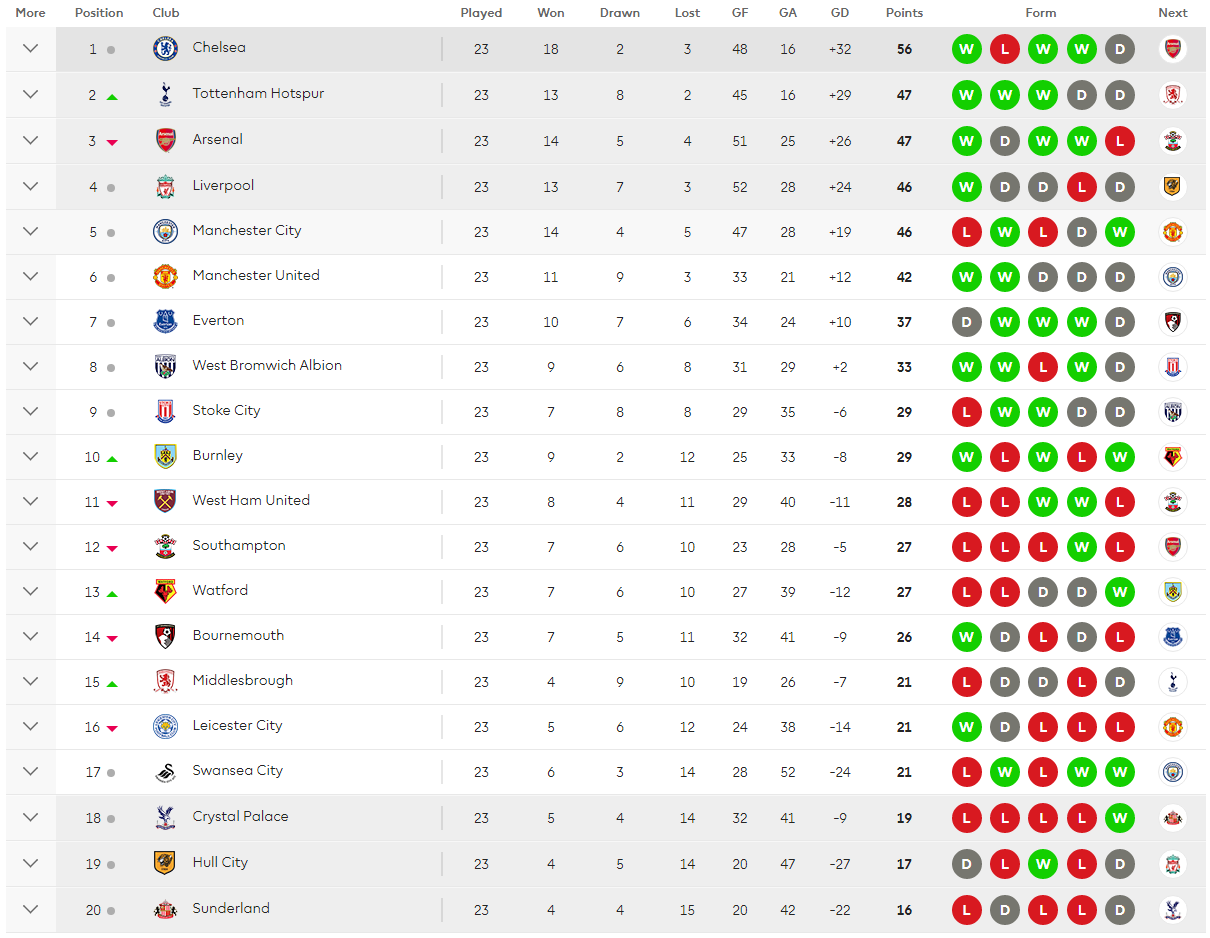Click Everton's first grey D form circle

tap(967, 322)
